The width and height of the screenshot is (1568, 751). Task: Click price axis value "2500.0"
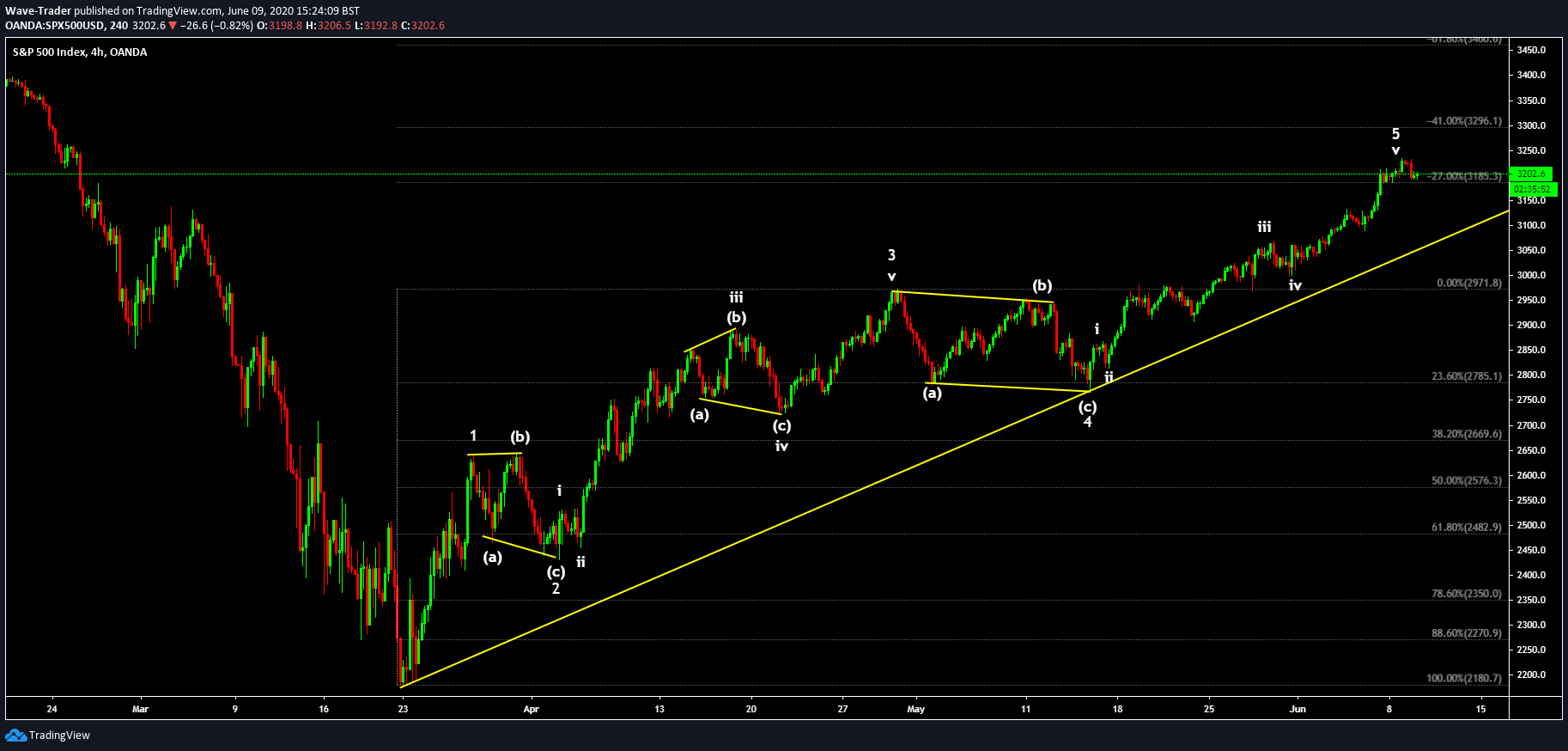pos(1531,525)
